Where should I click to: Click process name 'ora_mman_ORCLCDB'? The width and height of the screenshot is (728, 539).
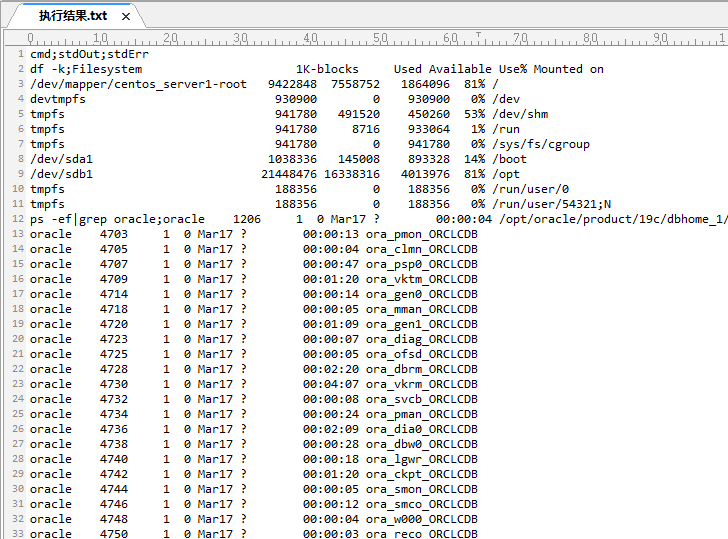[422, 309]
